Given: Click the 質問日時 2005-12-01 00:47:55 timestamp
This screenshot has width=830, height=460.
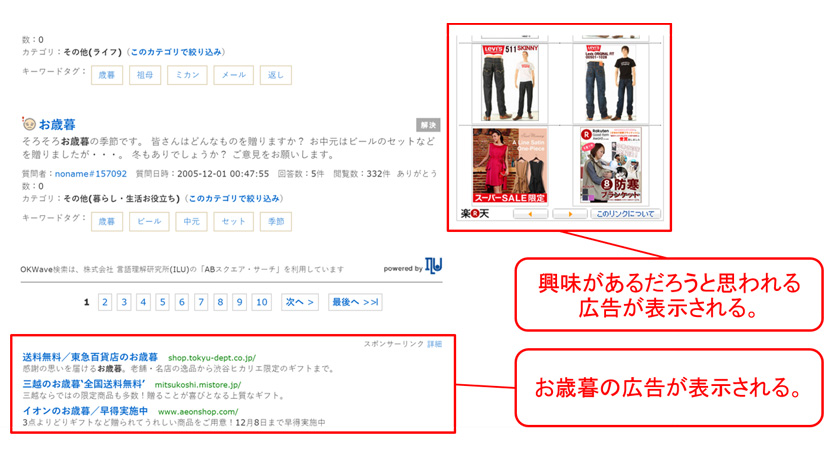Looking at the screenshot, I should click(x=202, y=174).
